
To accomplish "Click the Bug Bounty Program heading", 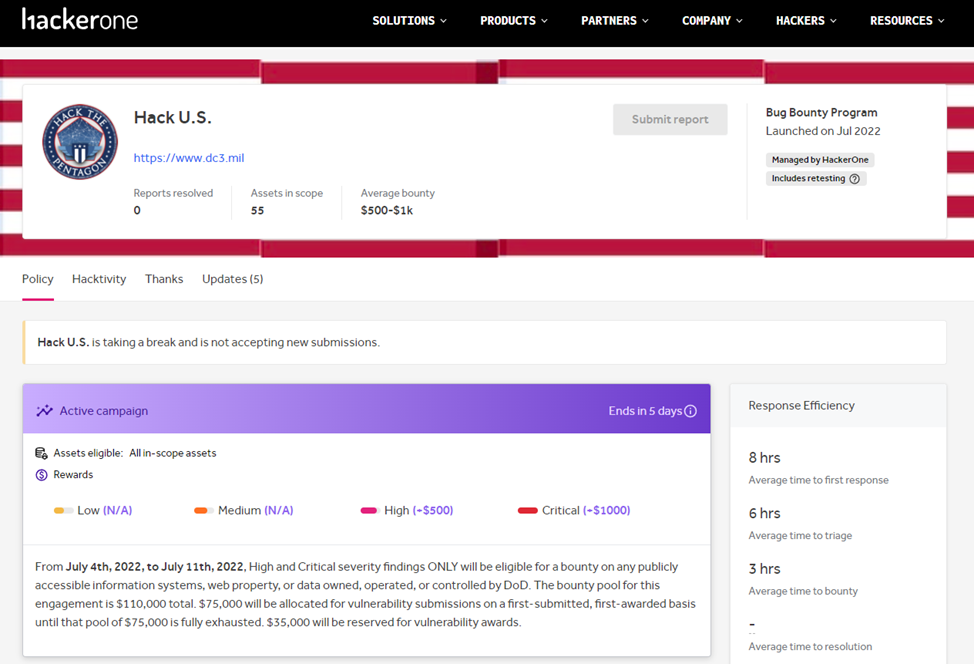I will (x=821, y=112).
